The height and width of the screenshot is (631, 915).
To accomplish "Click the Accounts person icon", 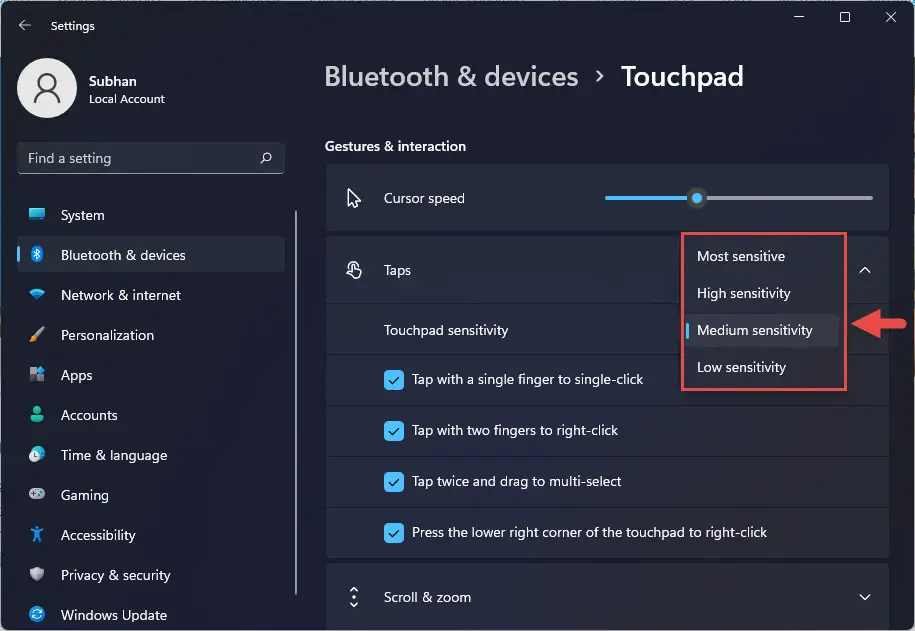I will [x=37, y=414].
